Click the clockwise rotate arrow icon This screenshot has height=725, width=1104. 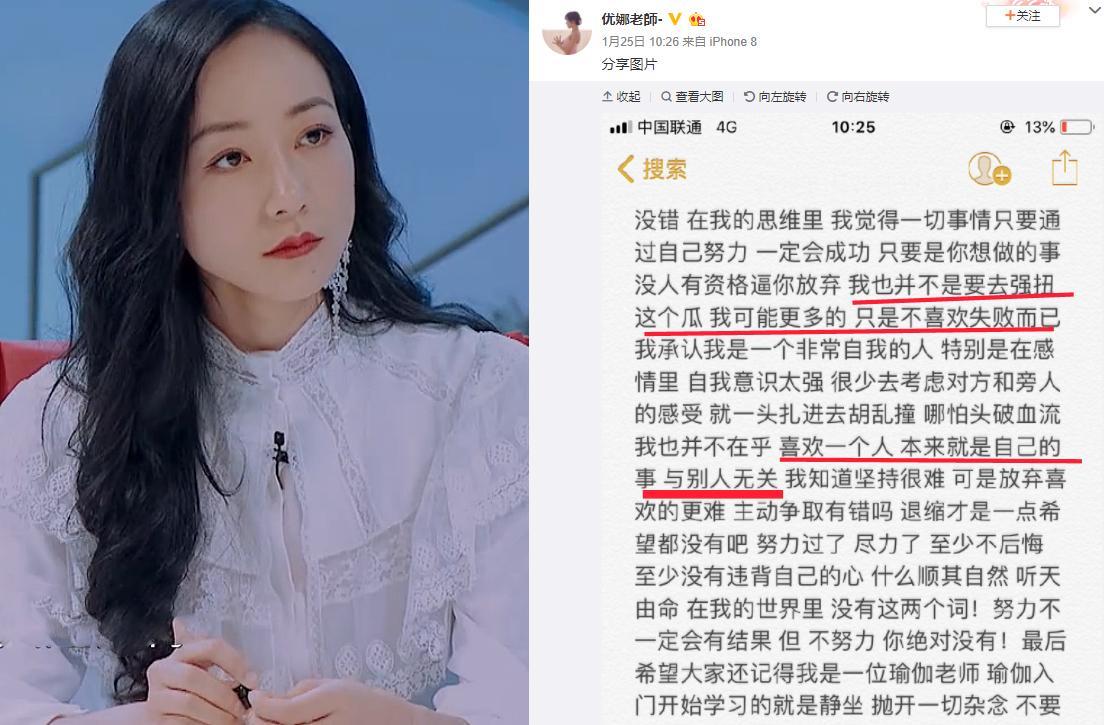point(832,96)
